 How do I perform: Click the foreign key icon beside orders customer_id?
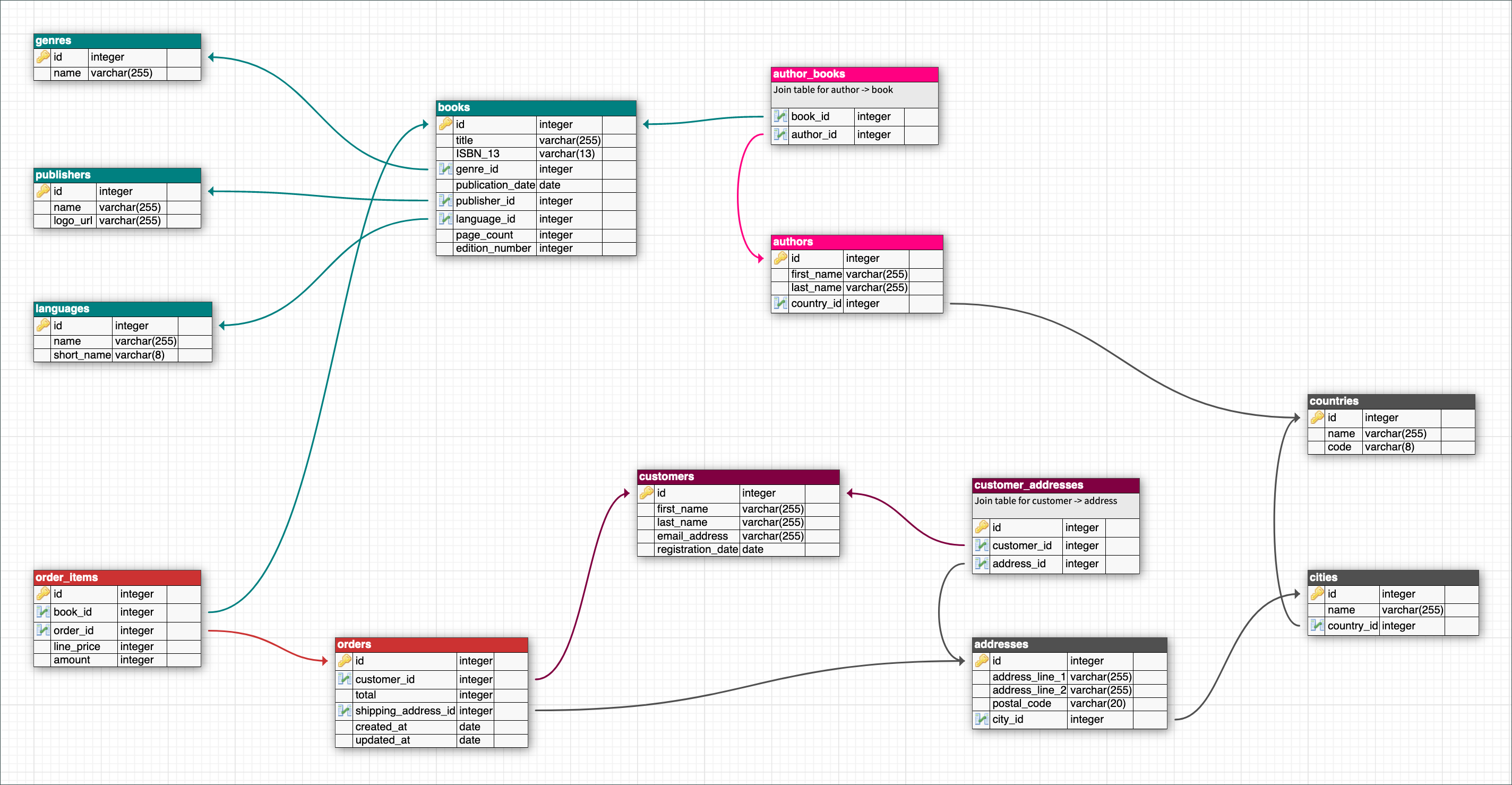pyautogui.click(x=345, y=679)
